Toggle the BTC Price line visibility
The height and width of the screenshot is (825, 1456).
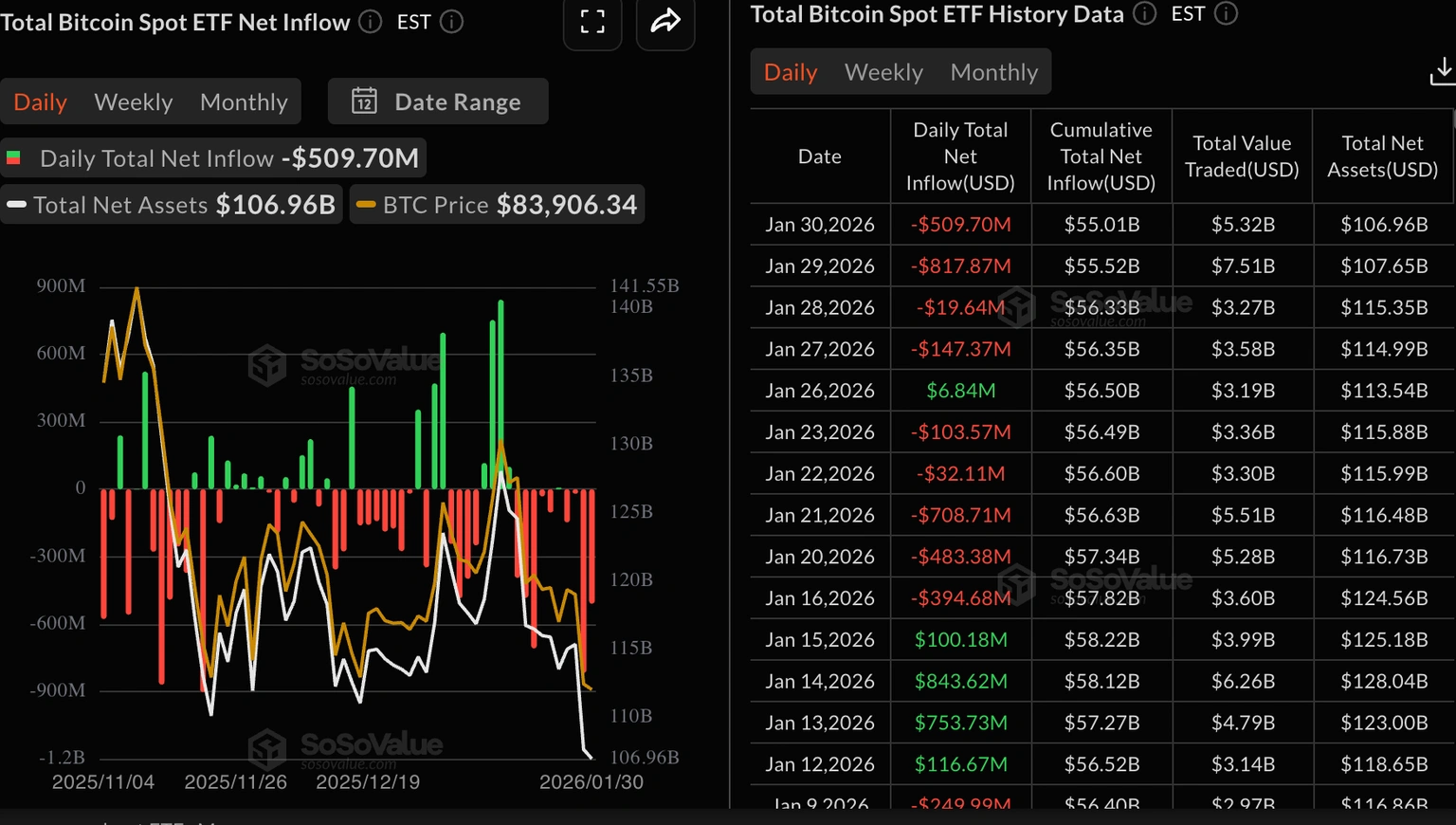497,204
